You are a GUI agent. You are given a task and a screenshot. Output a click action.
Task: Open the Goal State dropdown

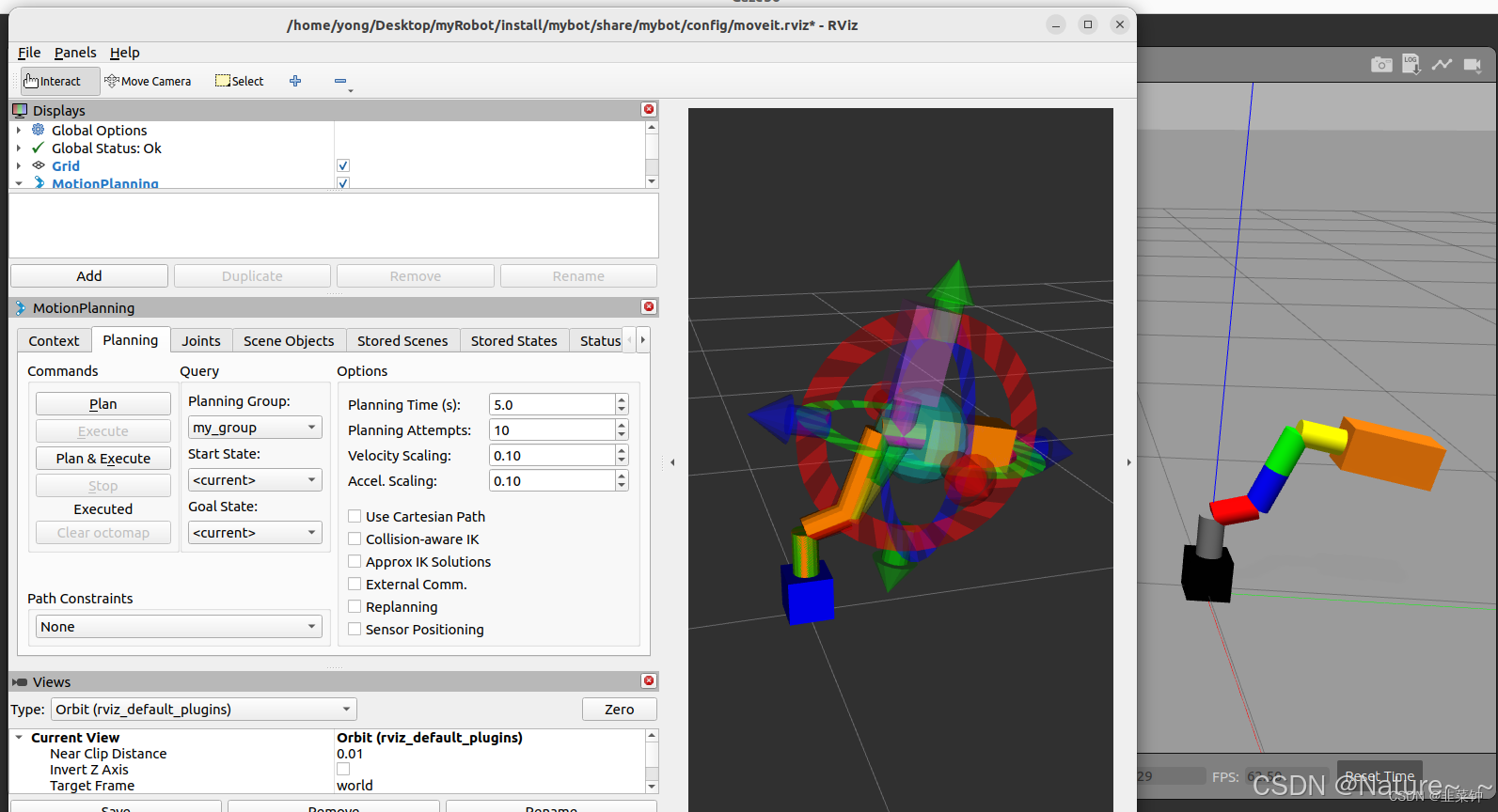255,533
